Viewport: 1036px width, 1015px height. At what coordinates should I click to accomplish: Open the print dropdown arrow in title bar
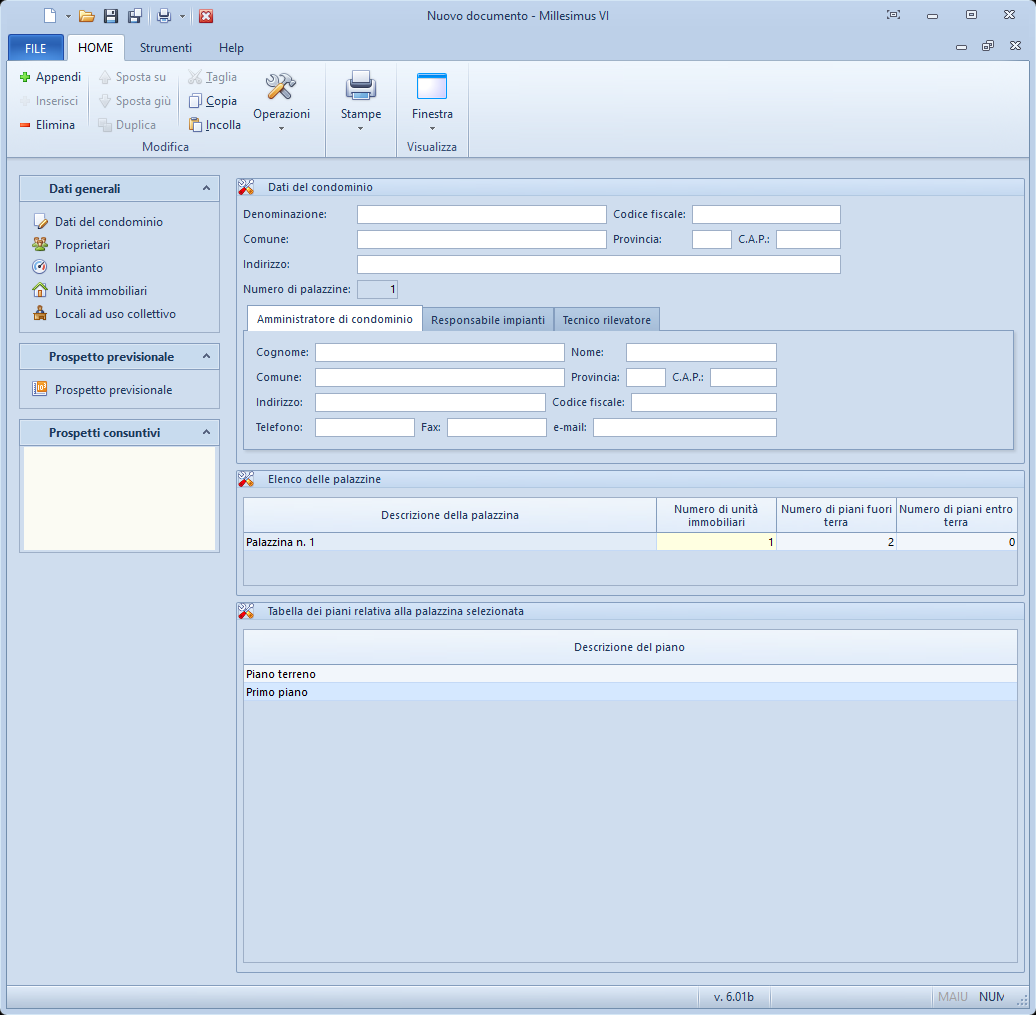182,17
